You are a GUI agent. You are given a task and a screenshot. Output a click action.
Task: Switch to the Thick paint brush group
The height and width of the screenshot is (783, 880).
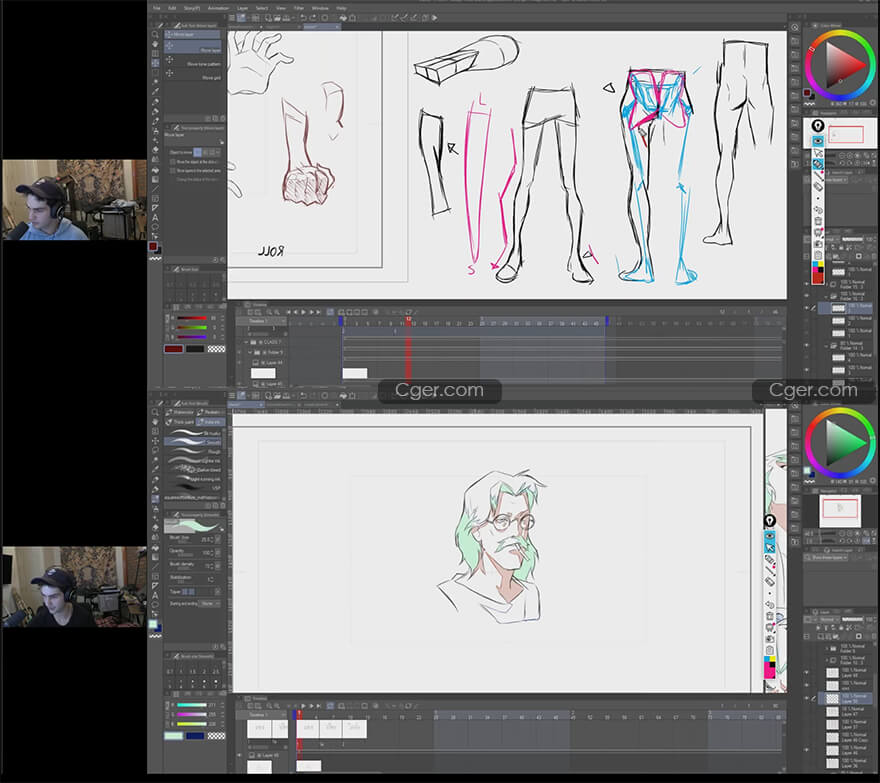181,422
